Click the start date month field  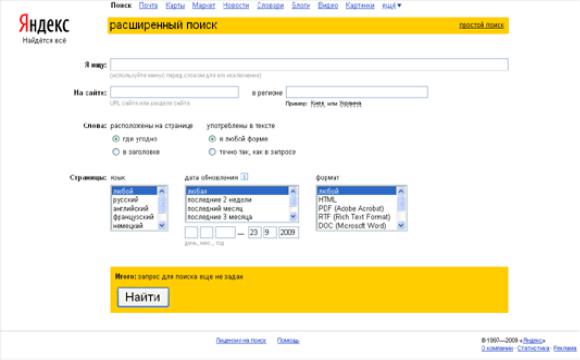tap(206, 232)
